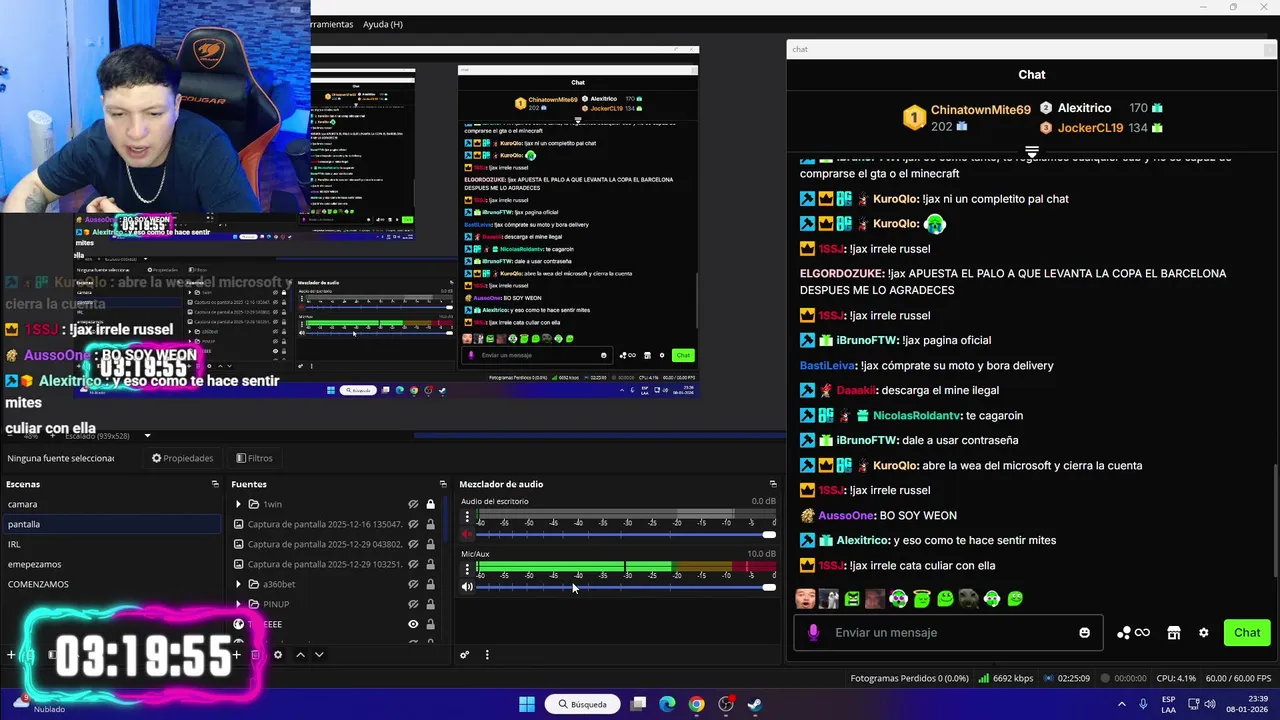The height and width of the screenshot is (720, 1280).
Task: Open ChinatownMite69 in the leaderboard
Action: point(980,110)
